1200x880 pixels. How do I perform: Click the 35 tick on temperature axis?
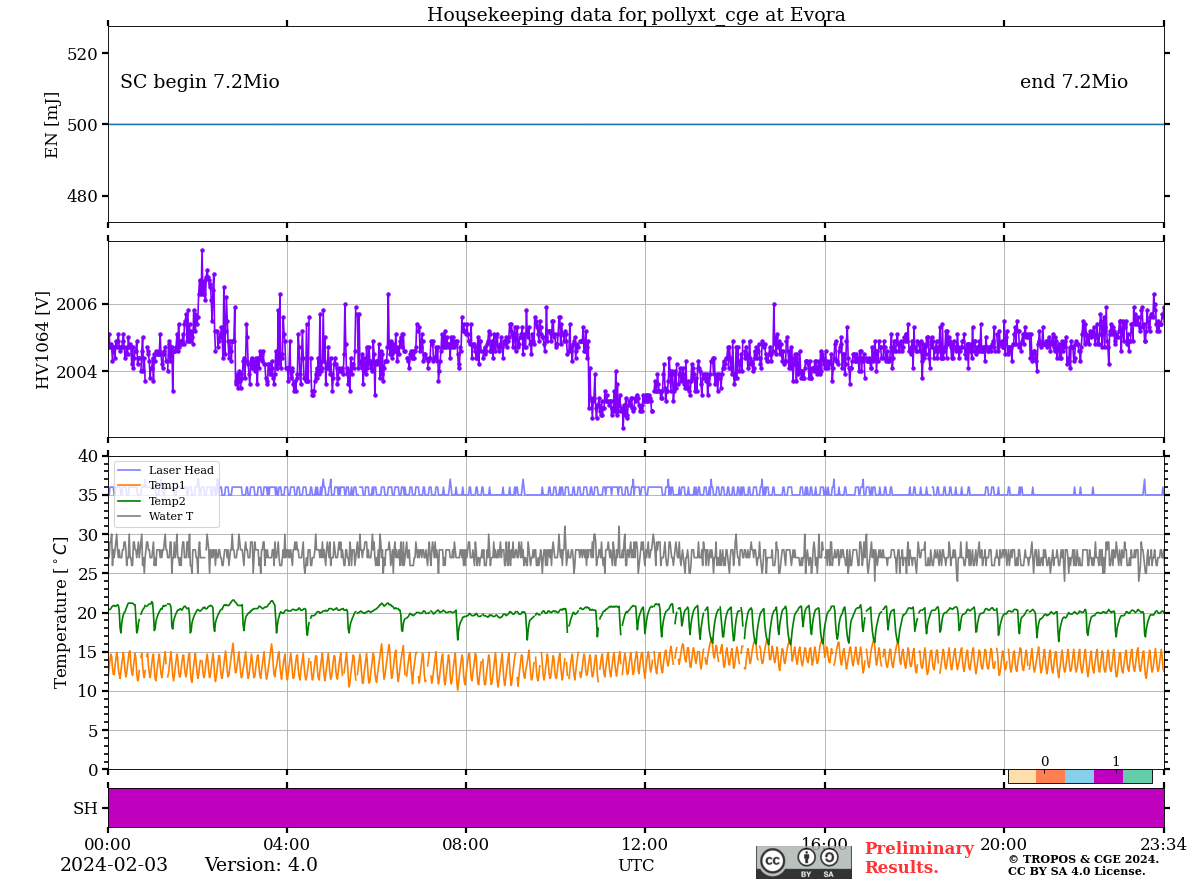click(88, 495)
